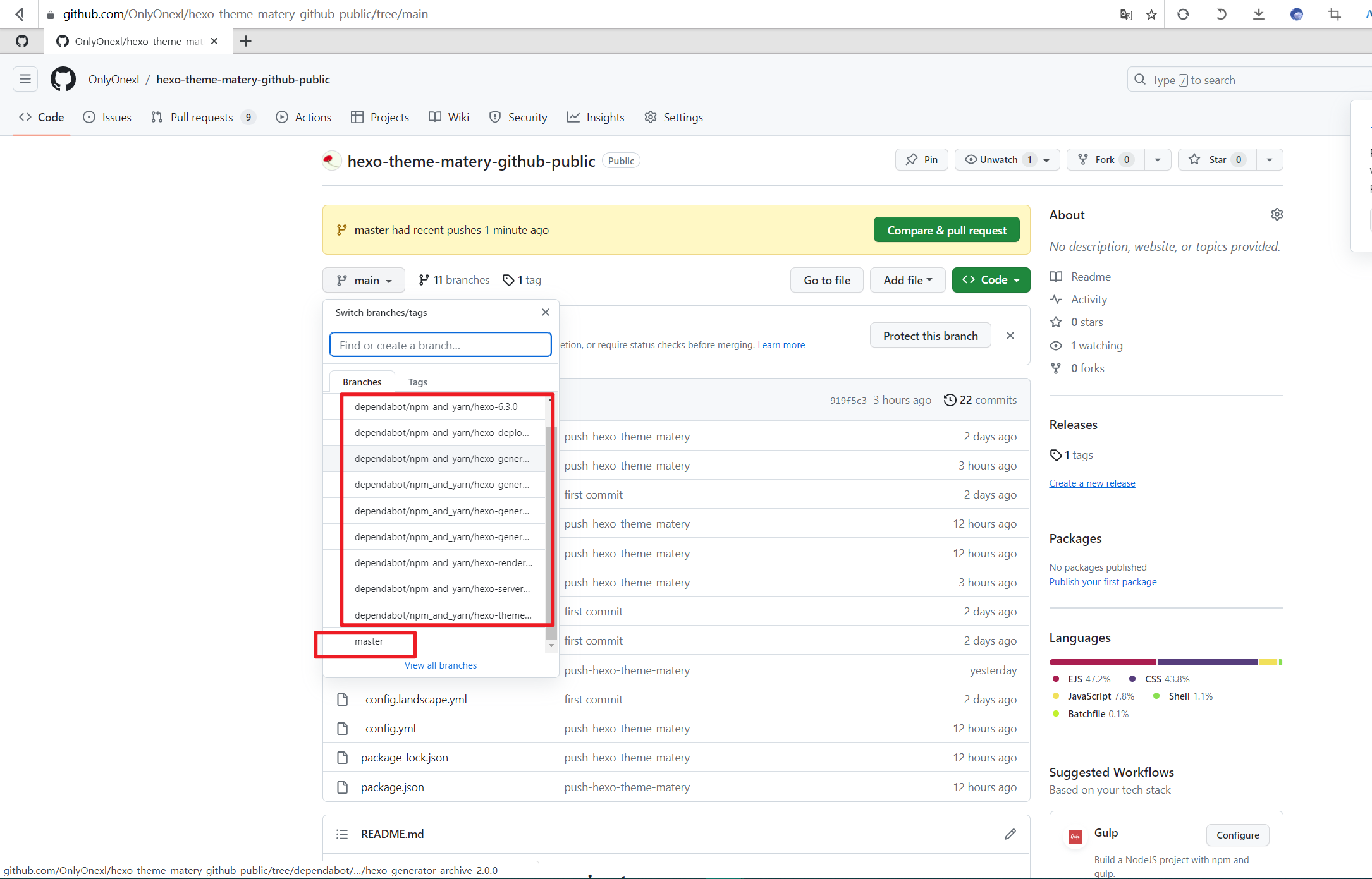Click Create a new release link

(x=1093, y=483)
